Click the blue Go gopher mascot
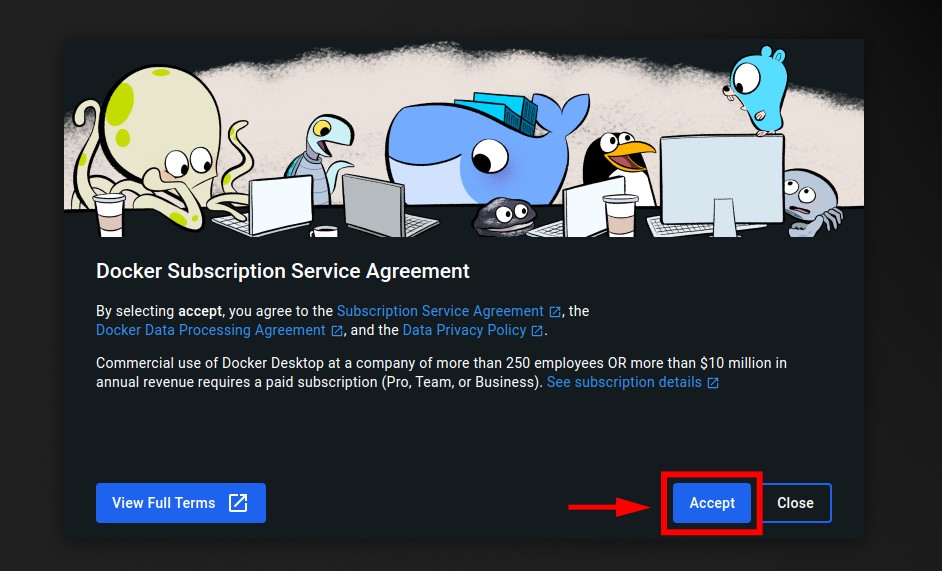Screen dimensions: 942x571 tap(755, 90)
